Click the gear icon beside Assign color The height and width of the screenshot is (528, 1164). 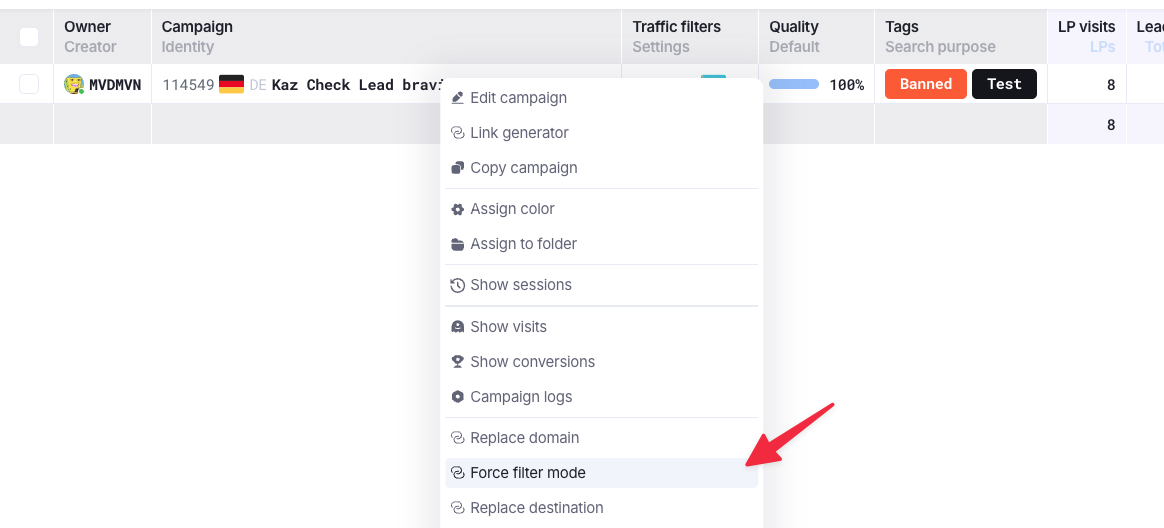[457, 209]
